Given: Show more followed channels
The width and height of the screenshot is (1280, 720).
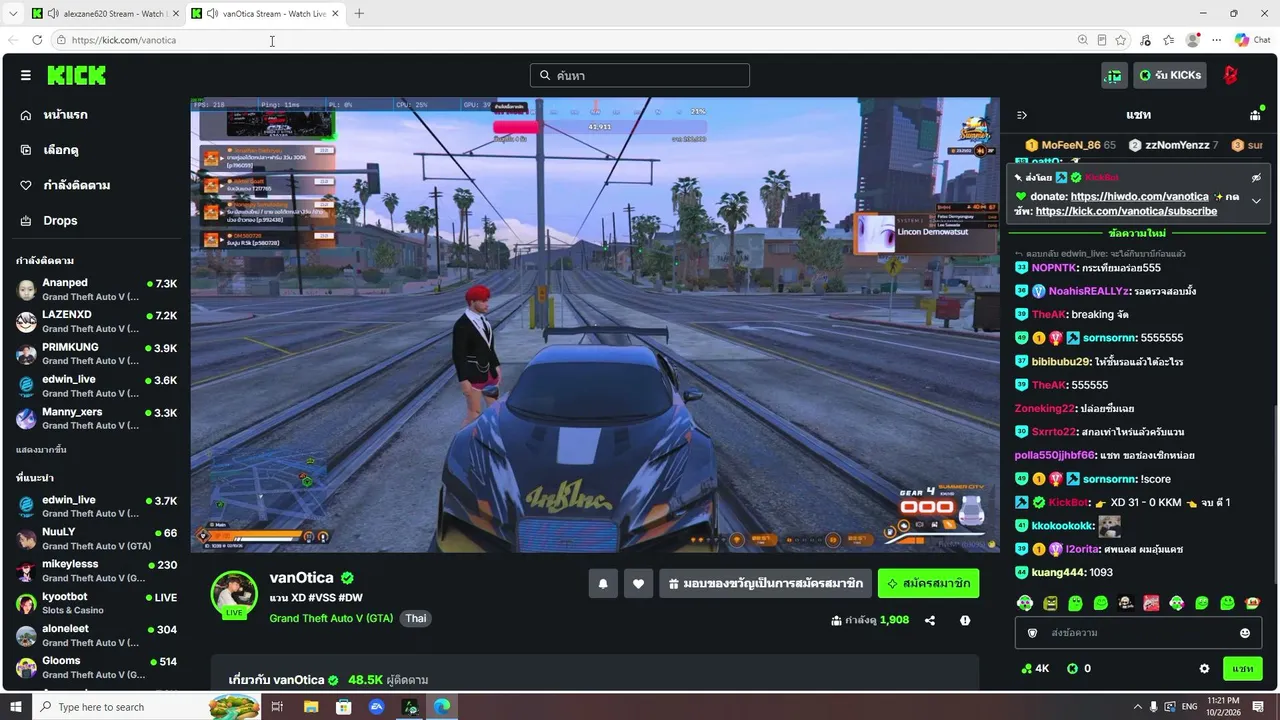Looking at the screenshot, I should [41, 450].
